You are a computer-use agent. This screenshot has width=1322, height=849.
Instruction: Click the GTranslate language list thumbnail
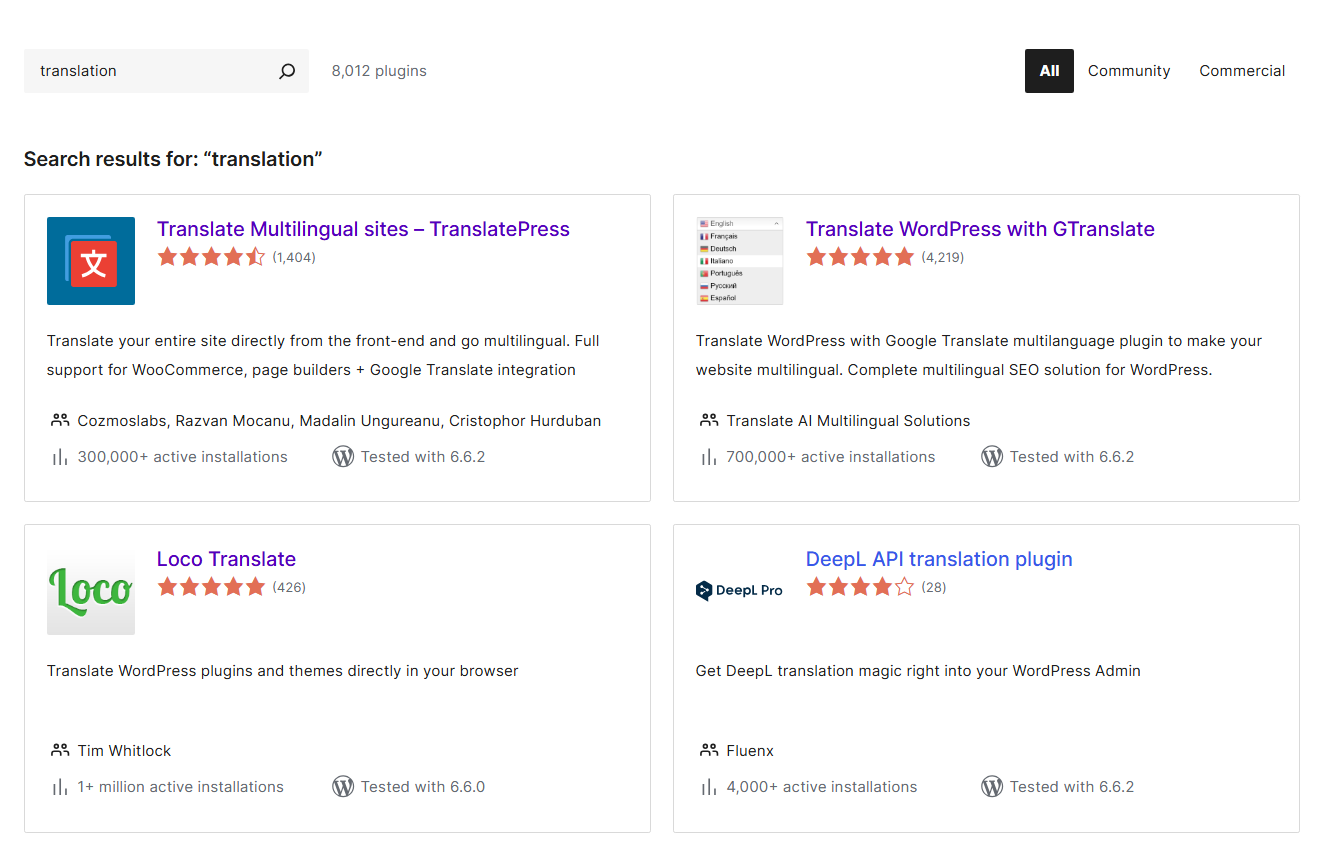(x=740, y=261)
